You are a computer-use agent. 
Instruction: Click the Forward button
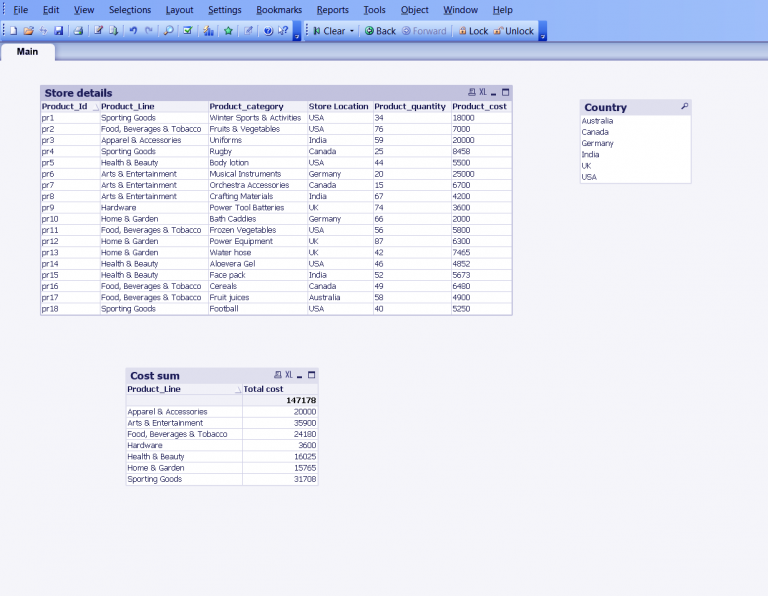click(x=424, y=31)
